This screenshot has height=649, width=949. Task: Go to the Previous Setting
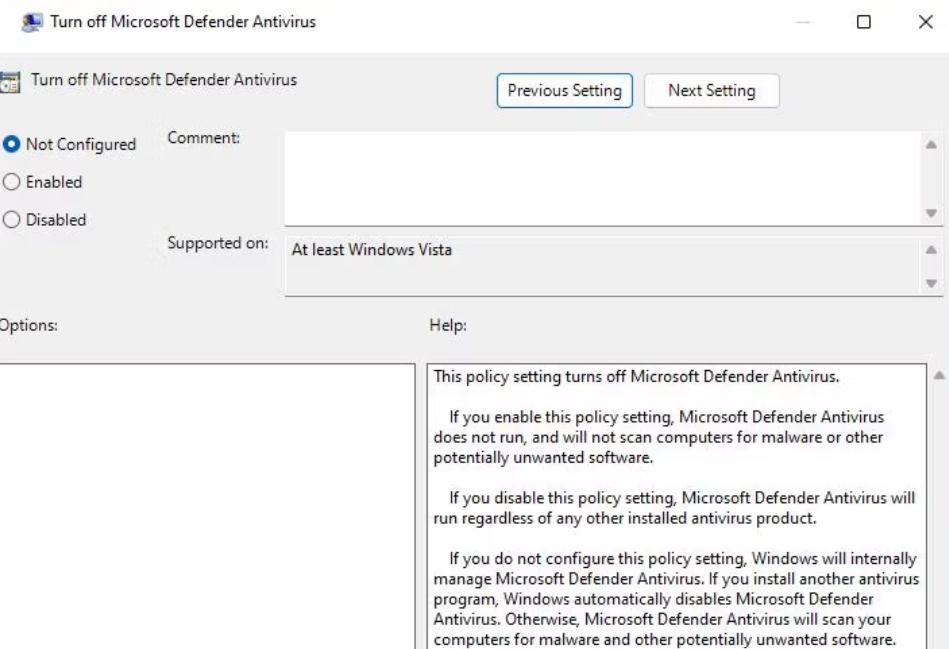pyautogui.click(x=564, y=90)
